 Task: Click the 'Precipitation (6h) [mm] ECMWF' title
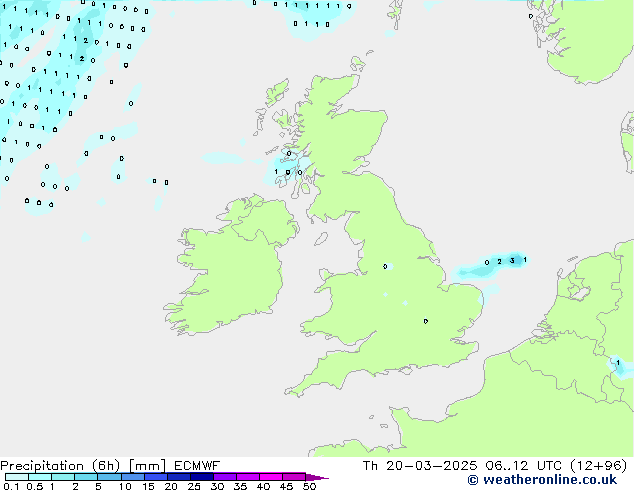pos(110,466)
